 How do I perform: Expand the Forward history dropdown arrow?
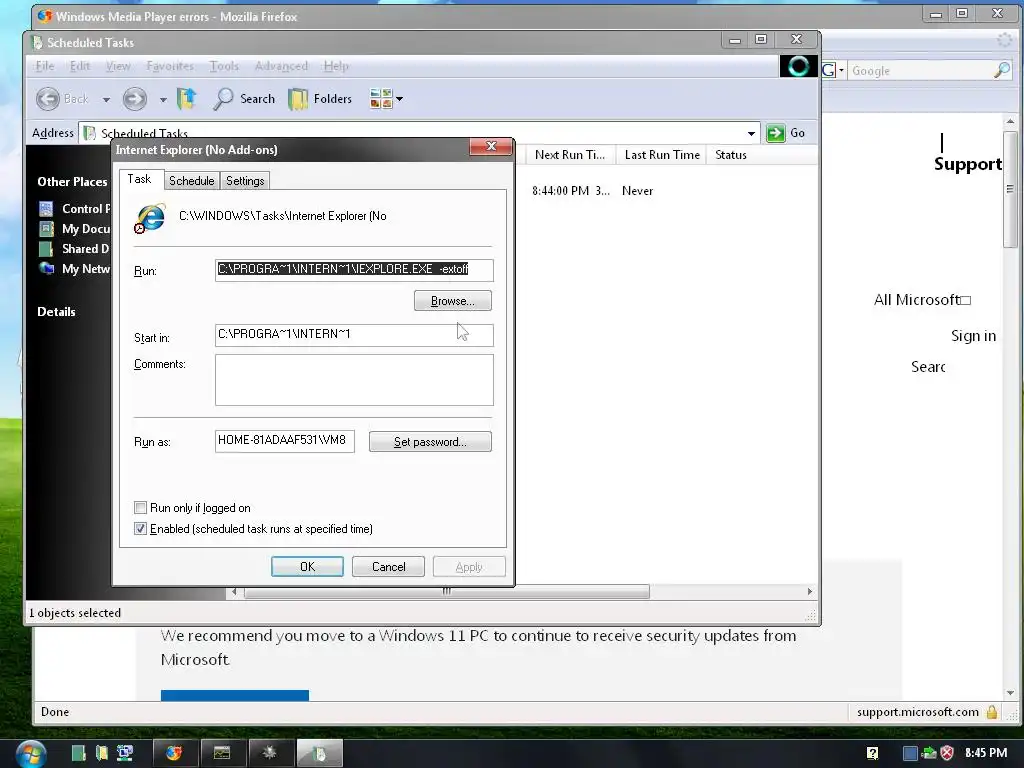(163, 99)
